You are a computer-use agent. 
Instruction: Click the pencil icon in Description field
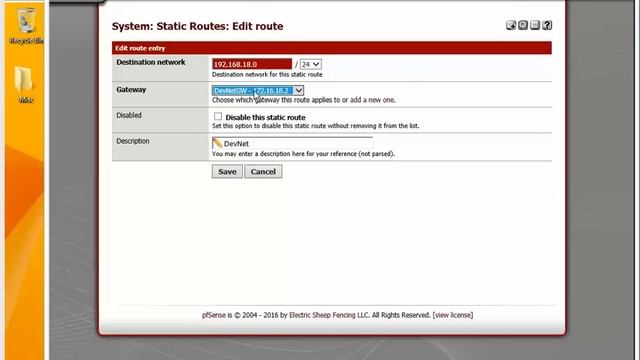[x=217, y=143]
